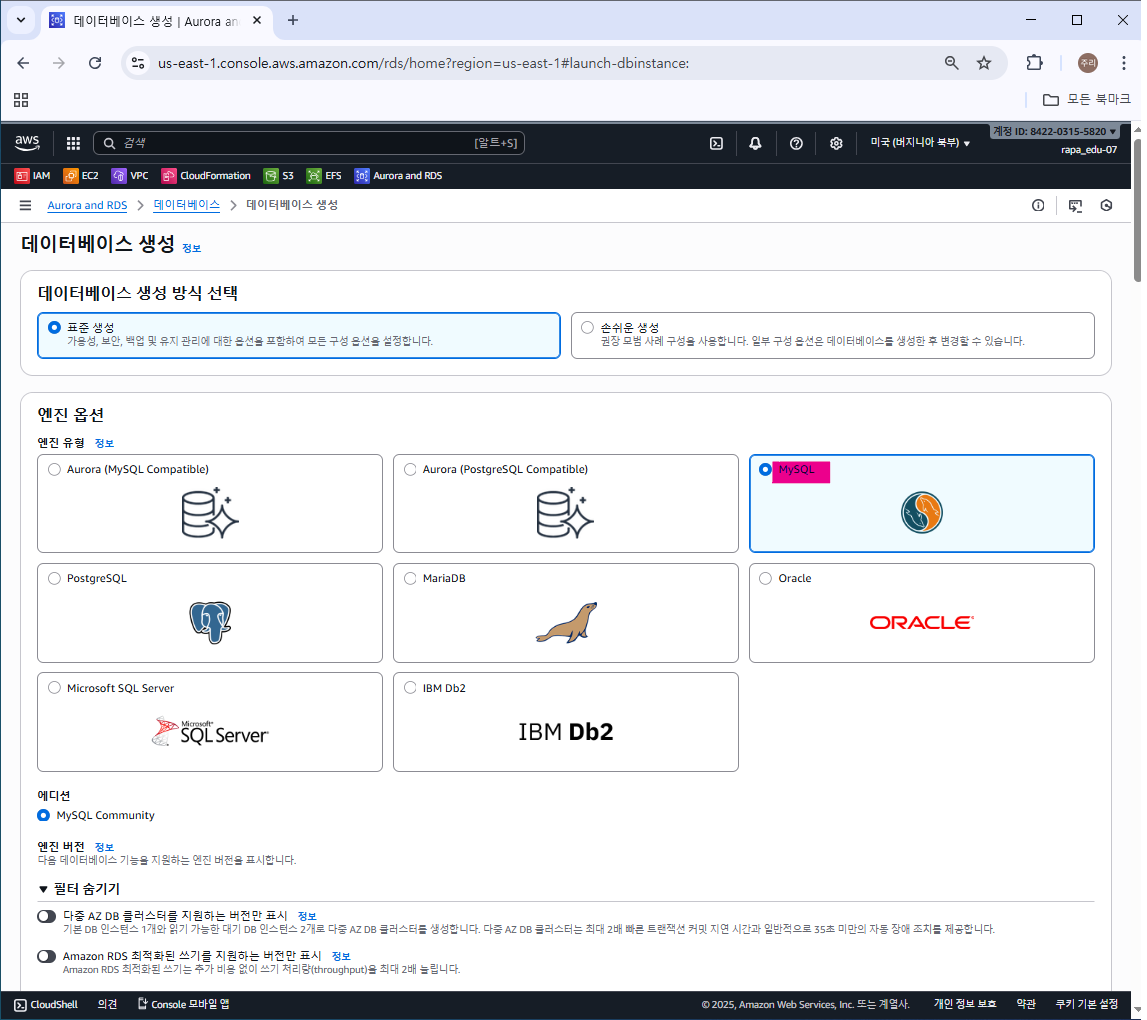The height and width of the screenshot is (1020, 1147).
Task: Select the 손쉬운 생성 radio option
Action: (x=587, y=328)
